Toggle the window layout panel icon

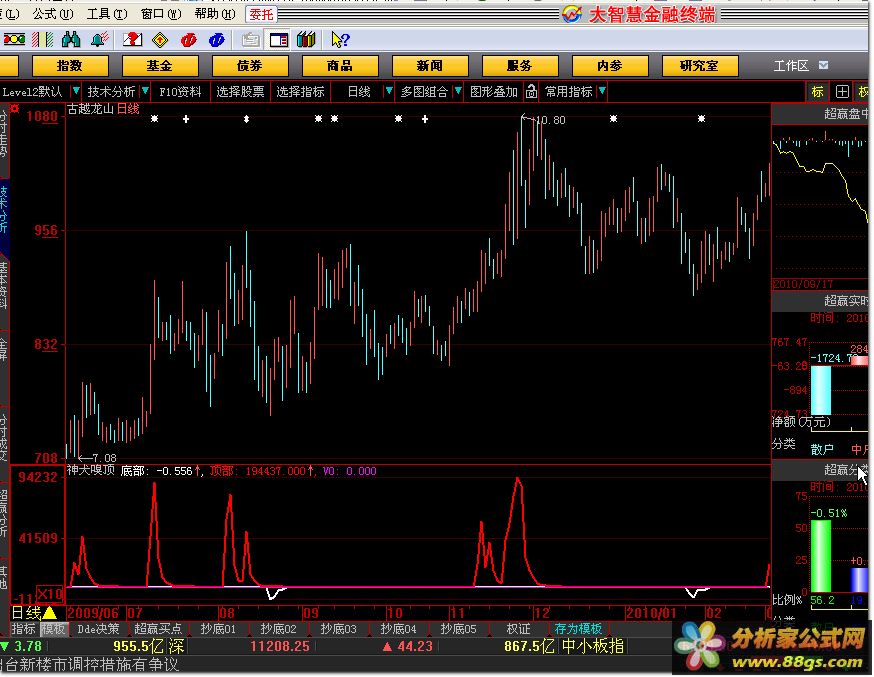[x=279, y=40]
